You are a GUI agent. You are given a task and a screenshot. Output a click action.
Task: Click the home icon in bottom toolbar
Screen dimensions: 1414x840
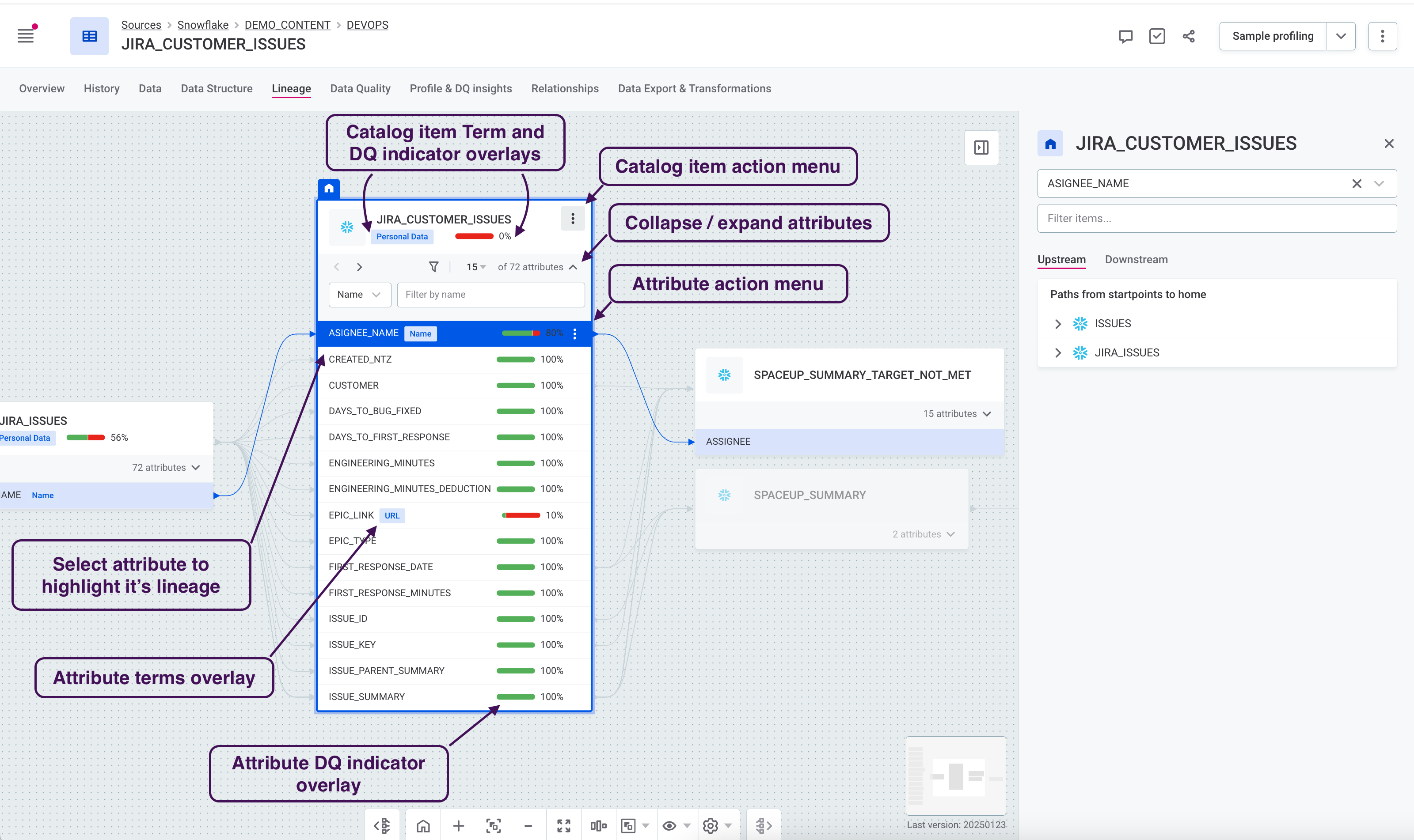423,826
